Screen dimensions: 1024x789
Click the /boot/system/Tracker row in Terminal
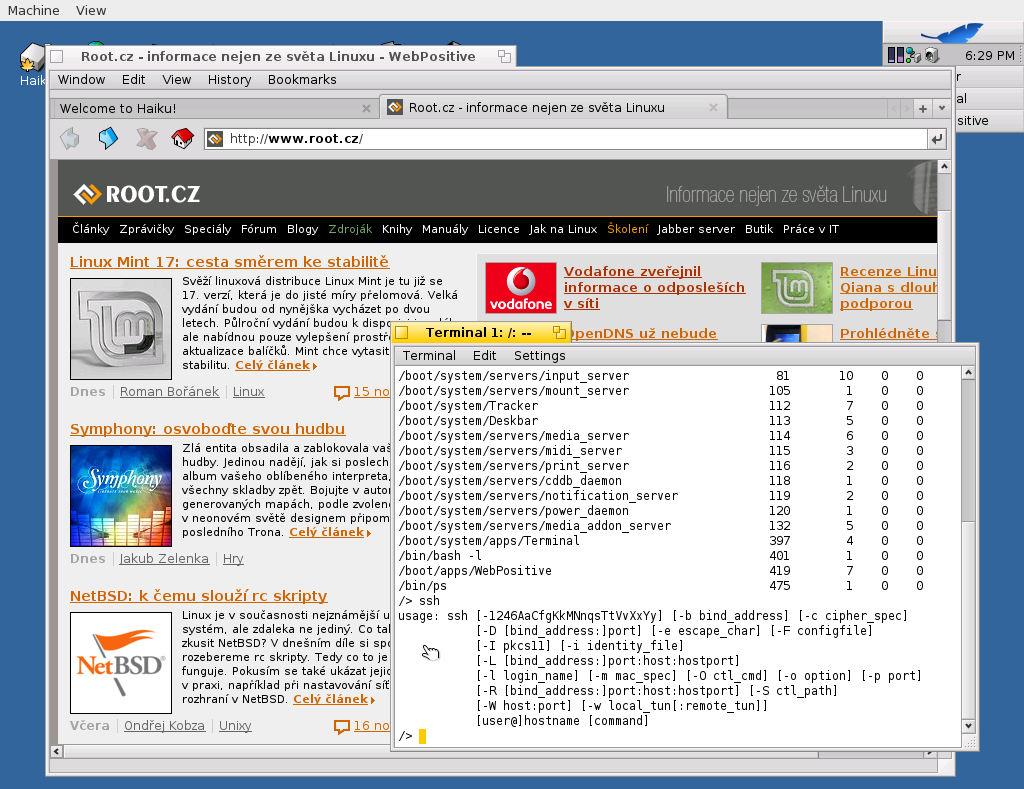pyautogui.click(x=660, y=406)
